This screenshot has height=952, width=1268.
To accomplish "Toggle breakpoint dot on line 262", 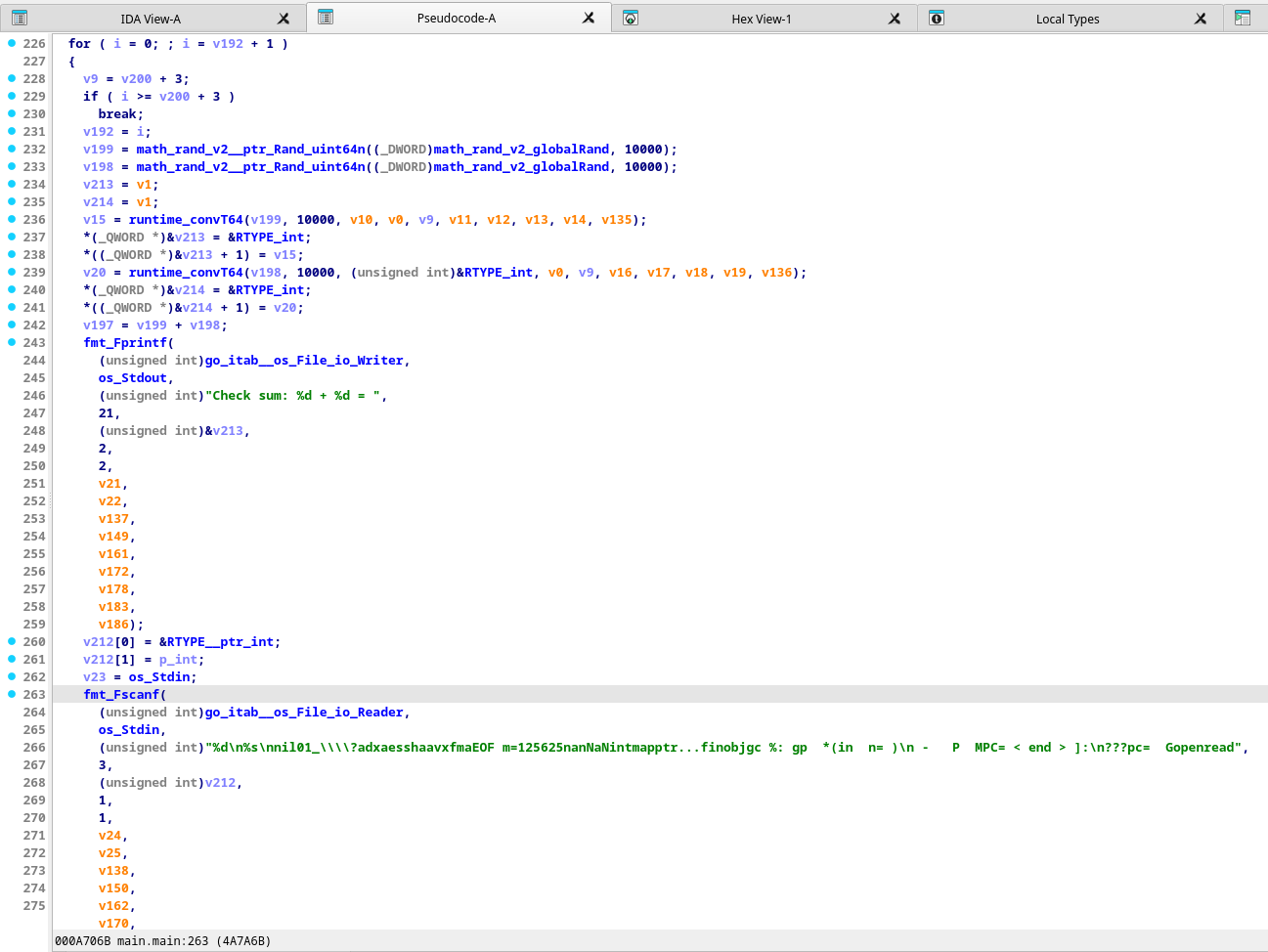I will [x=12, y=676].
